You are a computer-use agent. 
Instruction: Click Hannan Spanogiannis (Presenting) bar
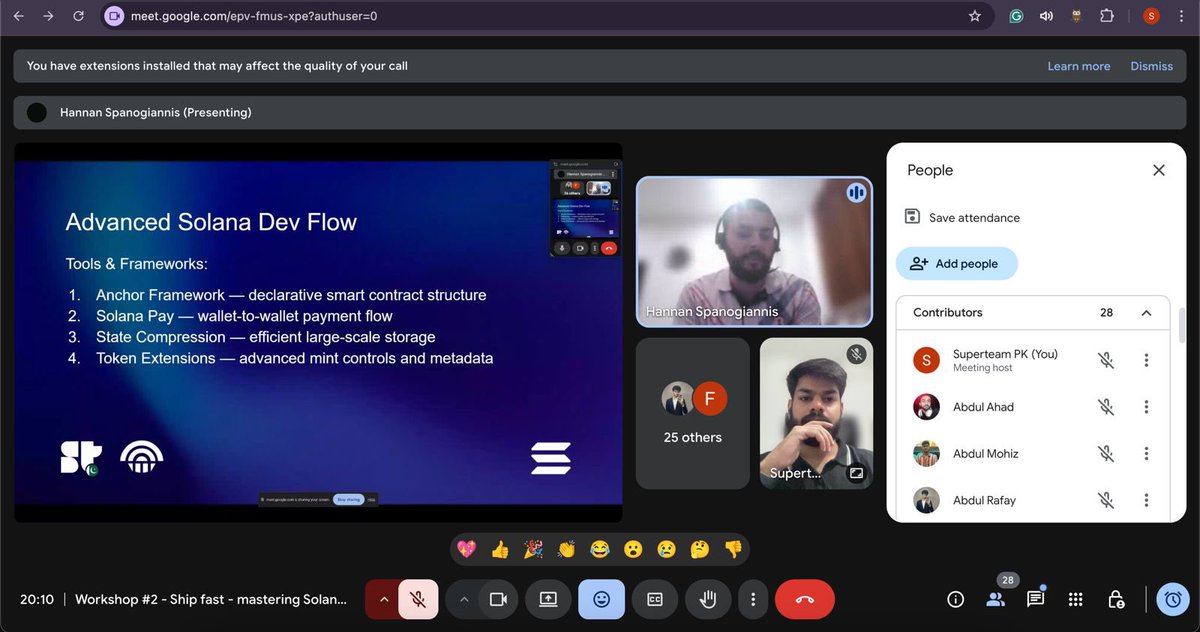(x=600, y=112)
